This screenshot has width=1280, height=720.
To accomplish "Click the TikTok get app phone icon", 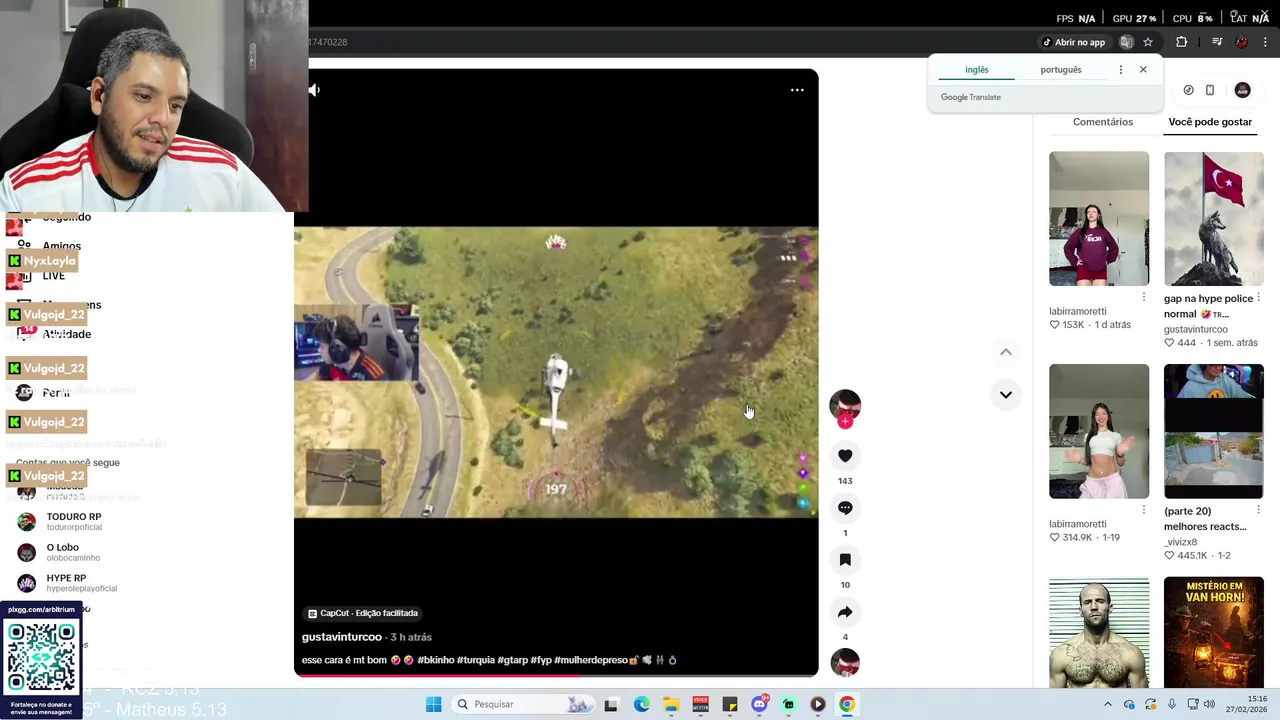I will [x=1210, y=90].
